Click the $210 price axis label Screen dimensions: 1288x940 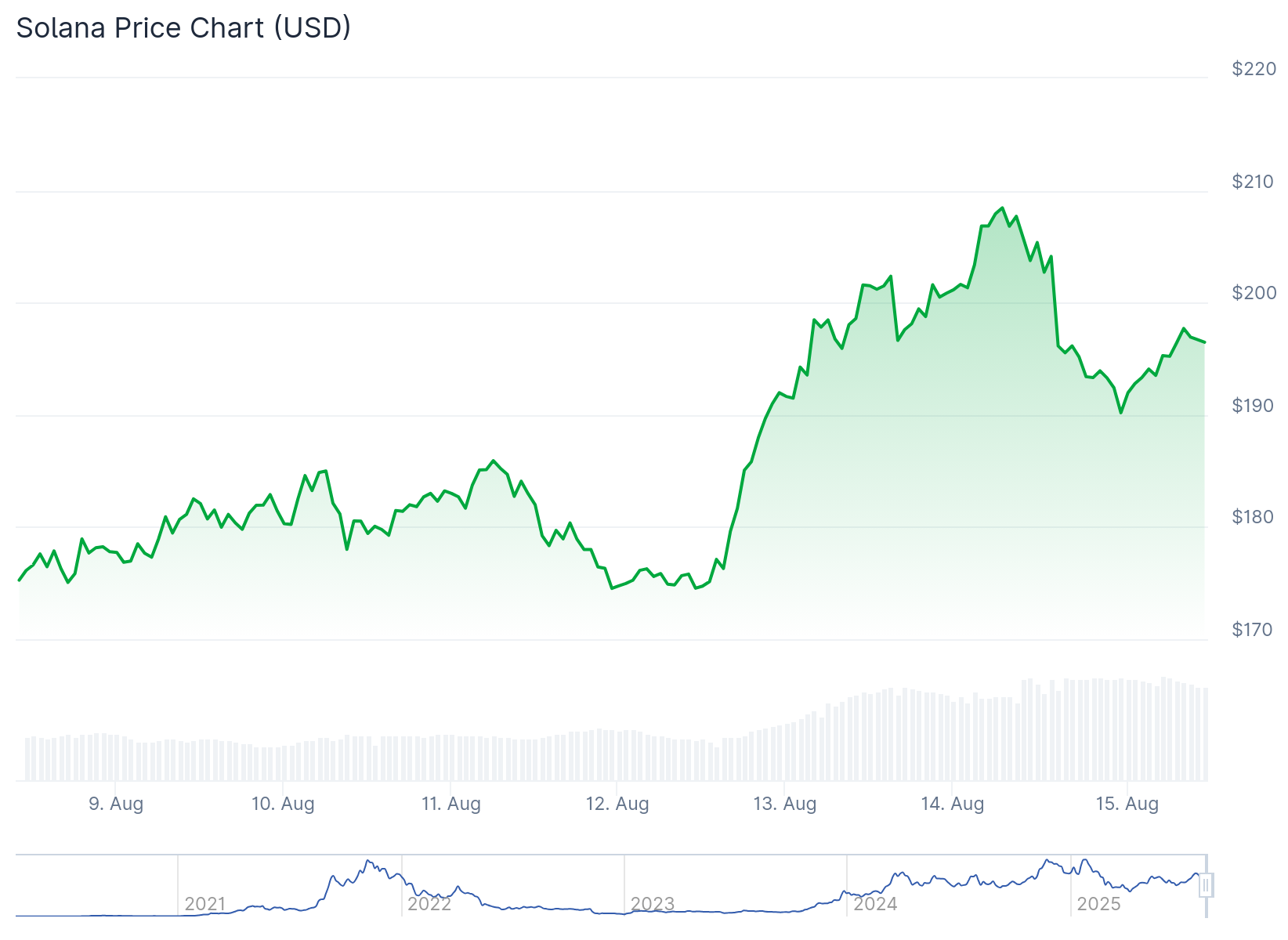point(1254,182)
